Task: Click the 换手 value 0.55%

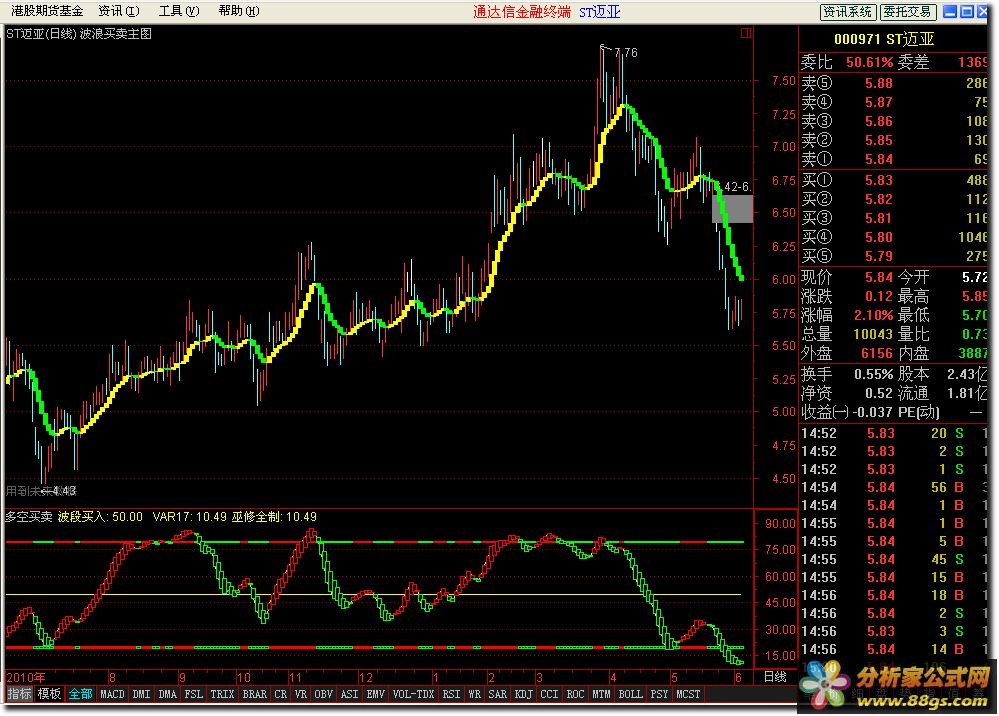Action: [x=873, y=375]
